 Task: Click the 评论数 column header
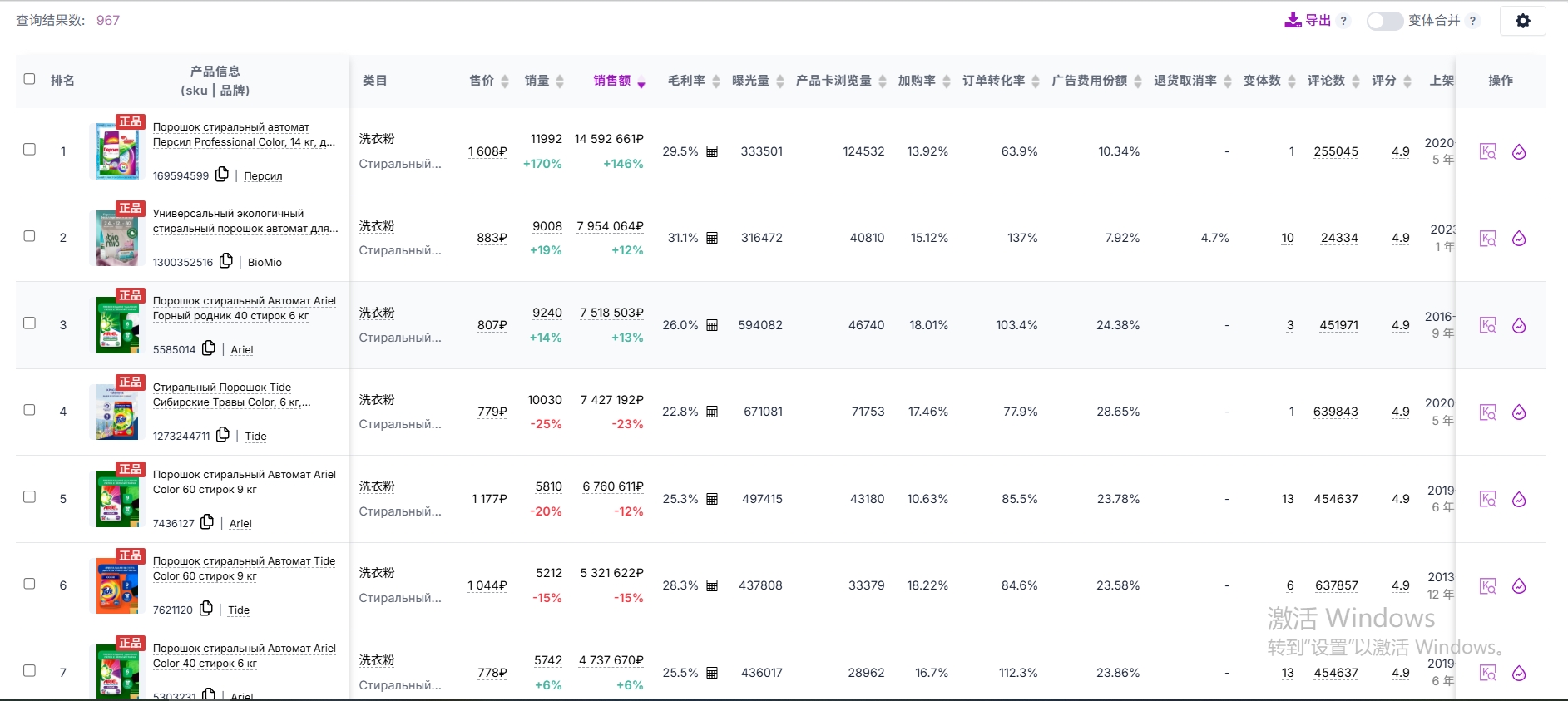tap(1326, 81)
